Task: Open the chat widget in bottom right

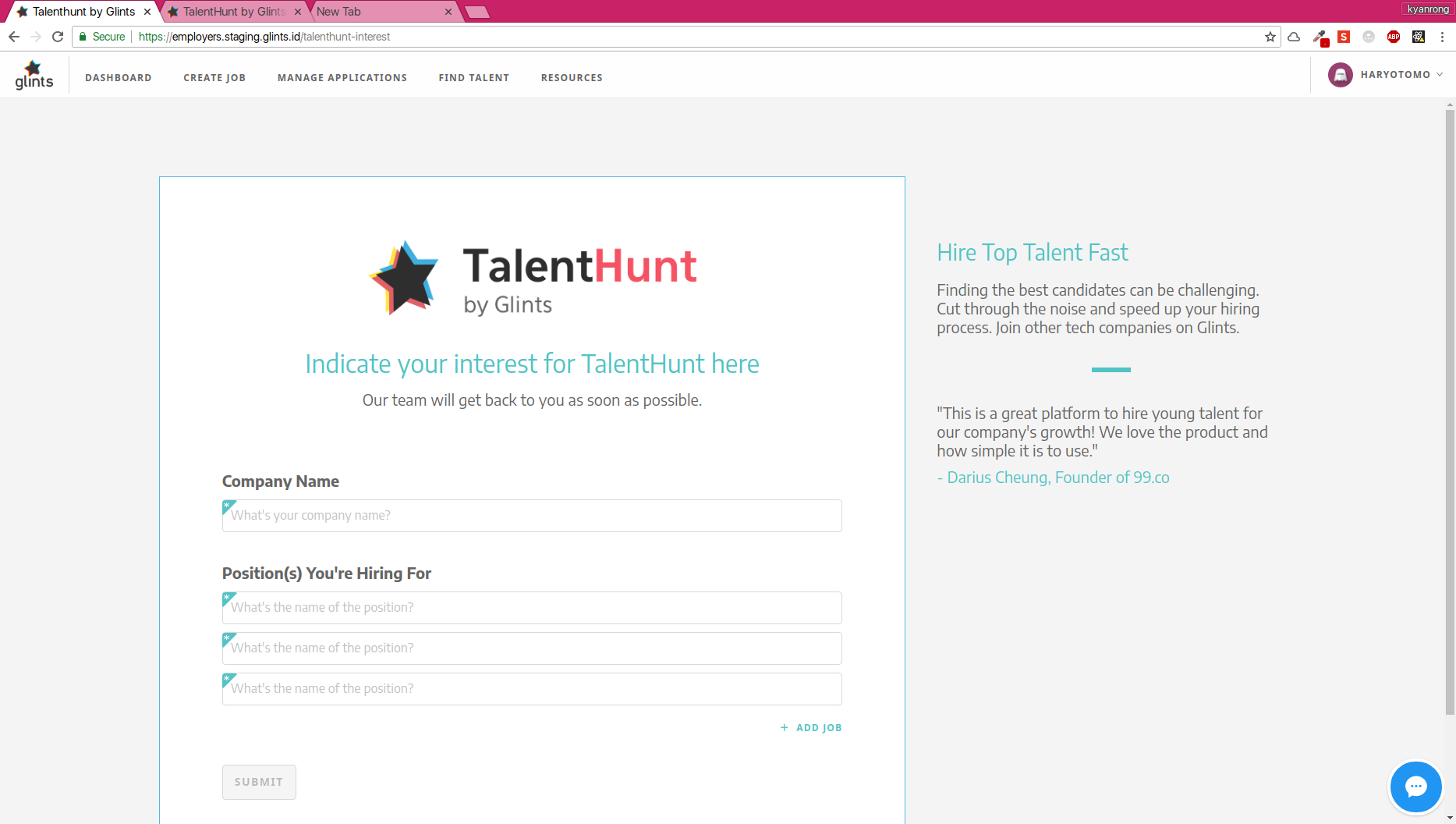Action: click(x=1415, y=787)
